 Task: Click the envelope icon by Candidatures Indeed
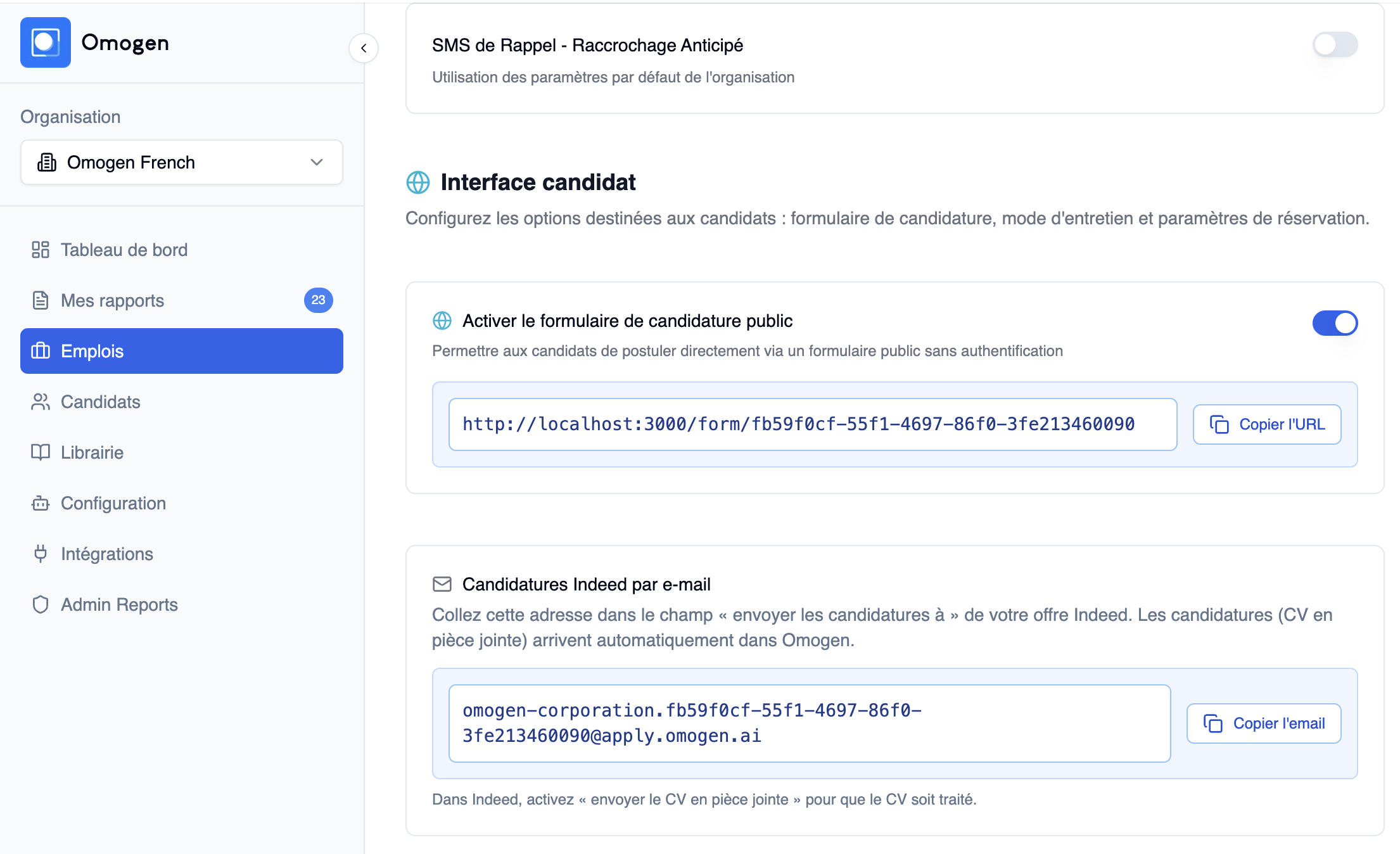coord(442,584)
